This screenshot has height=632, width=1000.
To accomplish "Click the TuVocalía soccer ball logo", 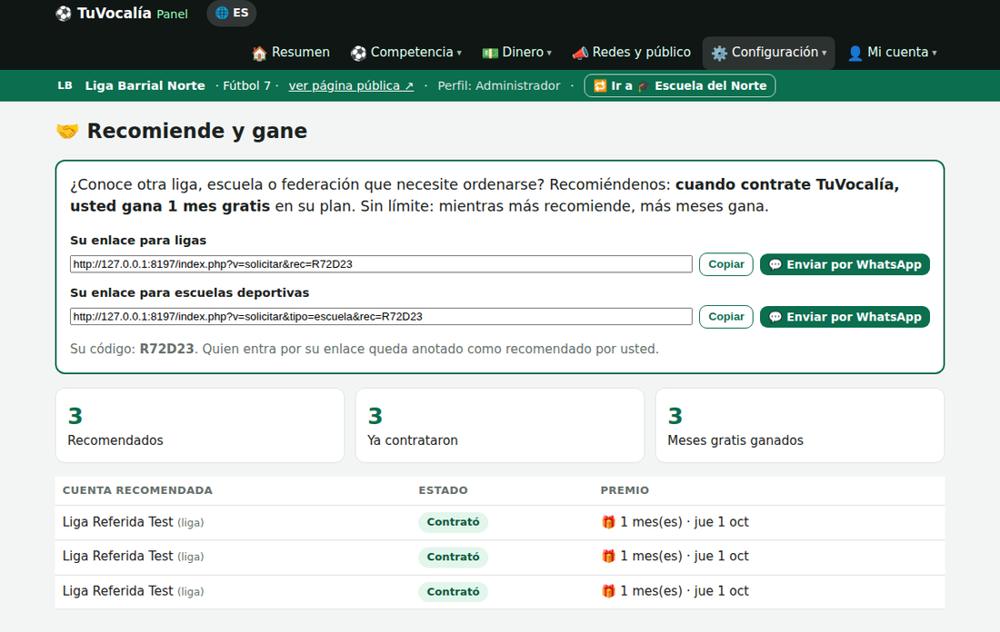I will pyautogui.click(x=63, y=13).
